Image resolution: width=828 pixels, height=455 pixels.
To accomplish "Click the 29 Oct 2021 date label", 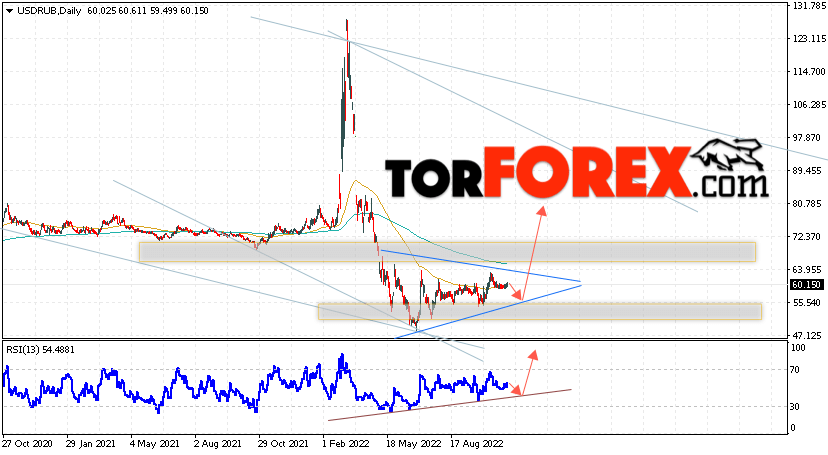I will tap(283, 444).
